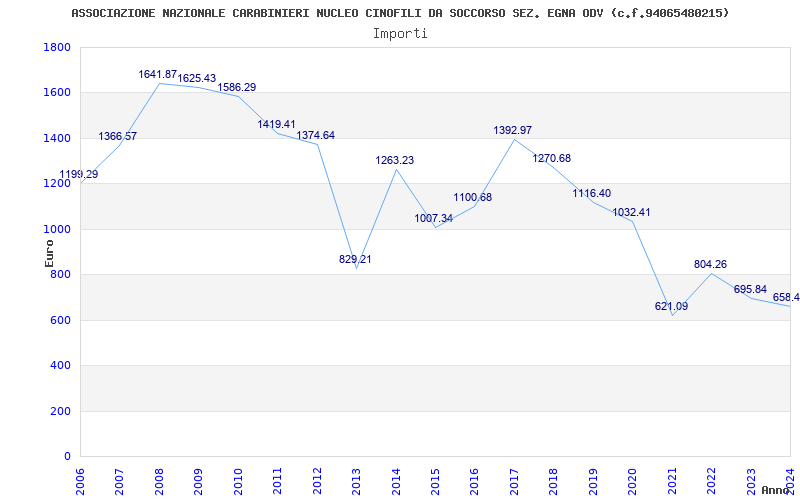Screen dimensions: 800x500
Task: Click the Euro y-axis title
Action: pos(49,253)
